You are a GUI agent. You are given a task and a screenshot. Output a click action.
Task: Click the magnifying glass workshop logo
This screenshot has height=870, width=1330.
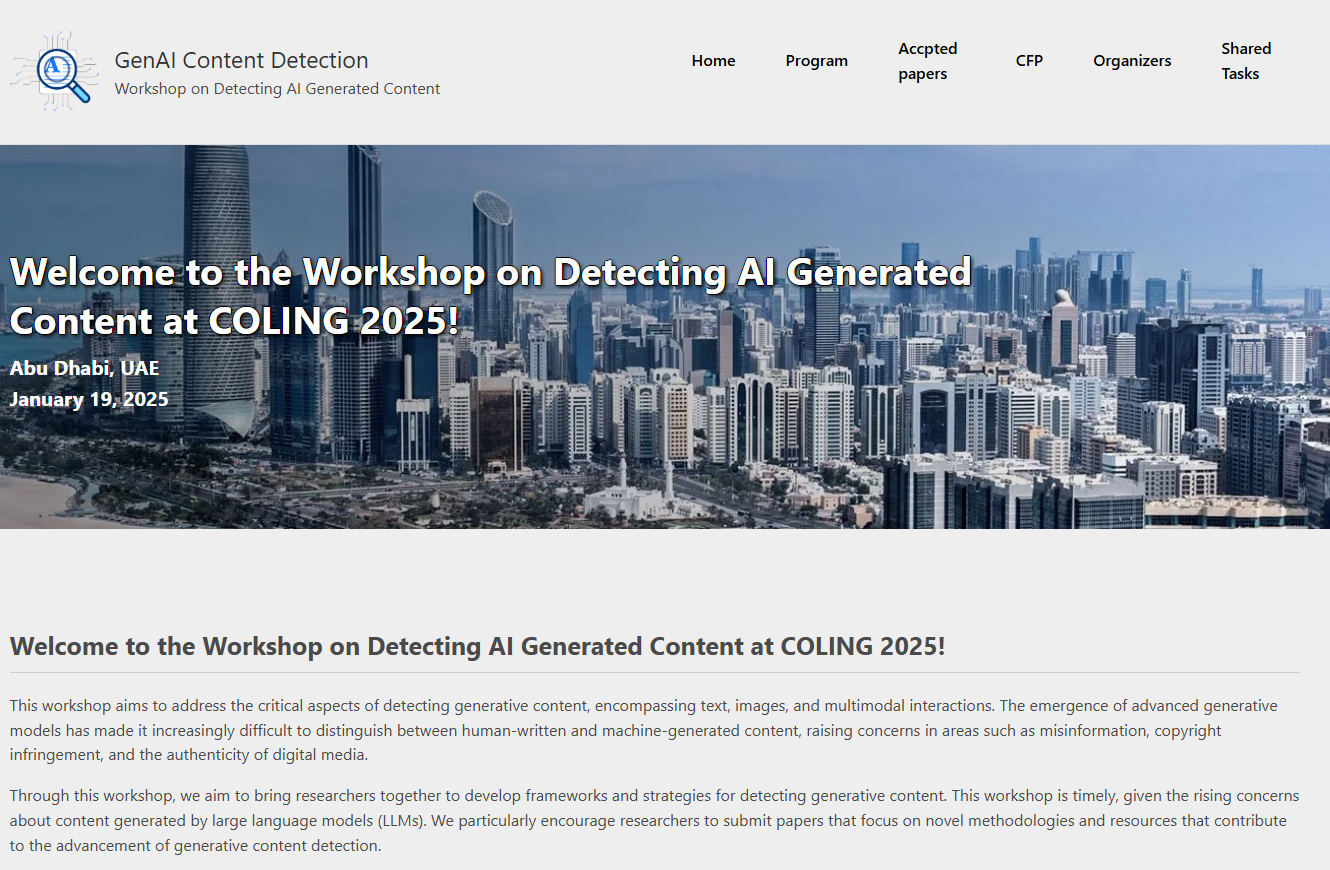pos(55,70)
